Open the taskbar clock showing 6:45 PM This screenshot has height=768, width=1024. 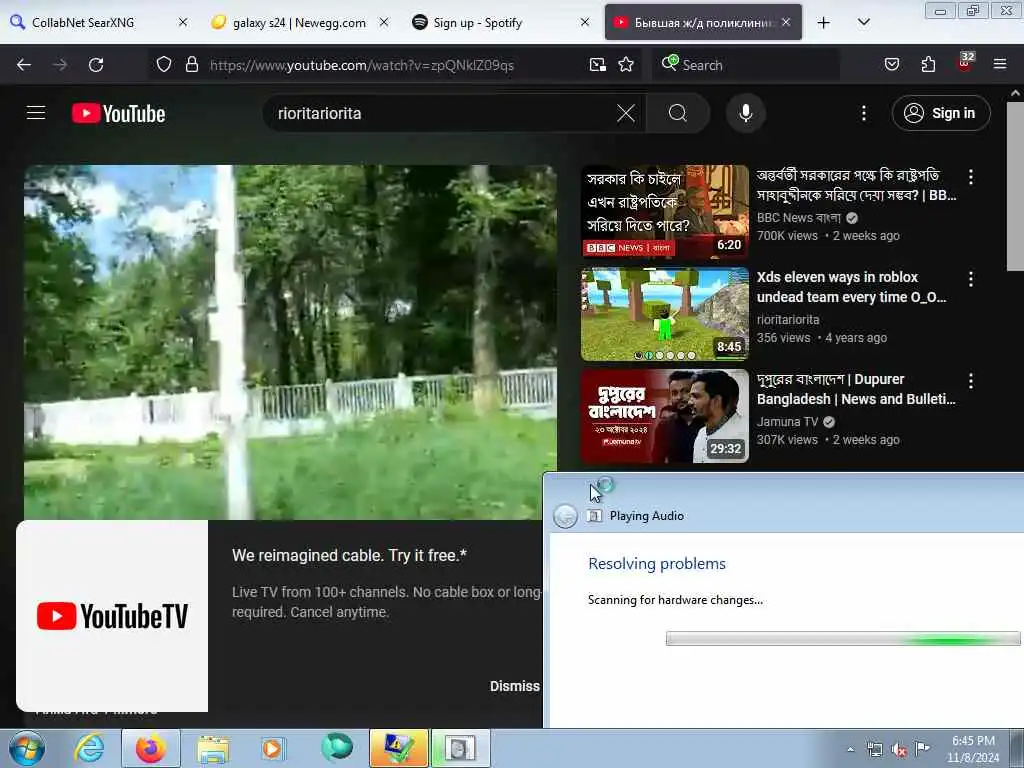(x=973, y=749)
